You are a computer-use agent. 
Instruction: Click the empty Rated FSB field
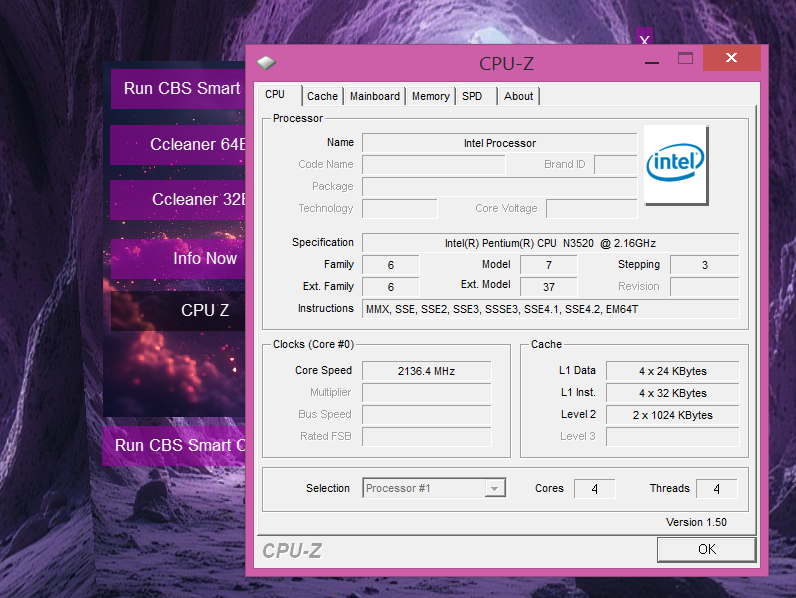[x=426, y=437]
